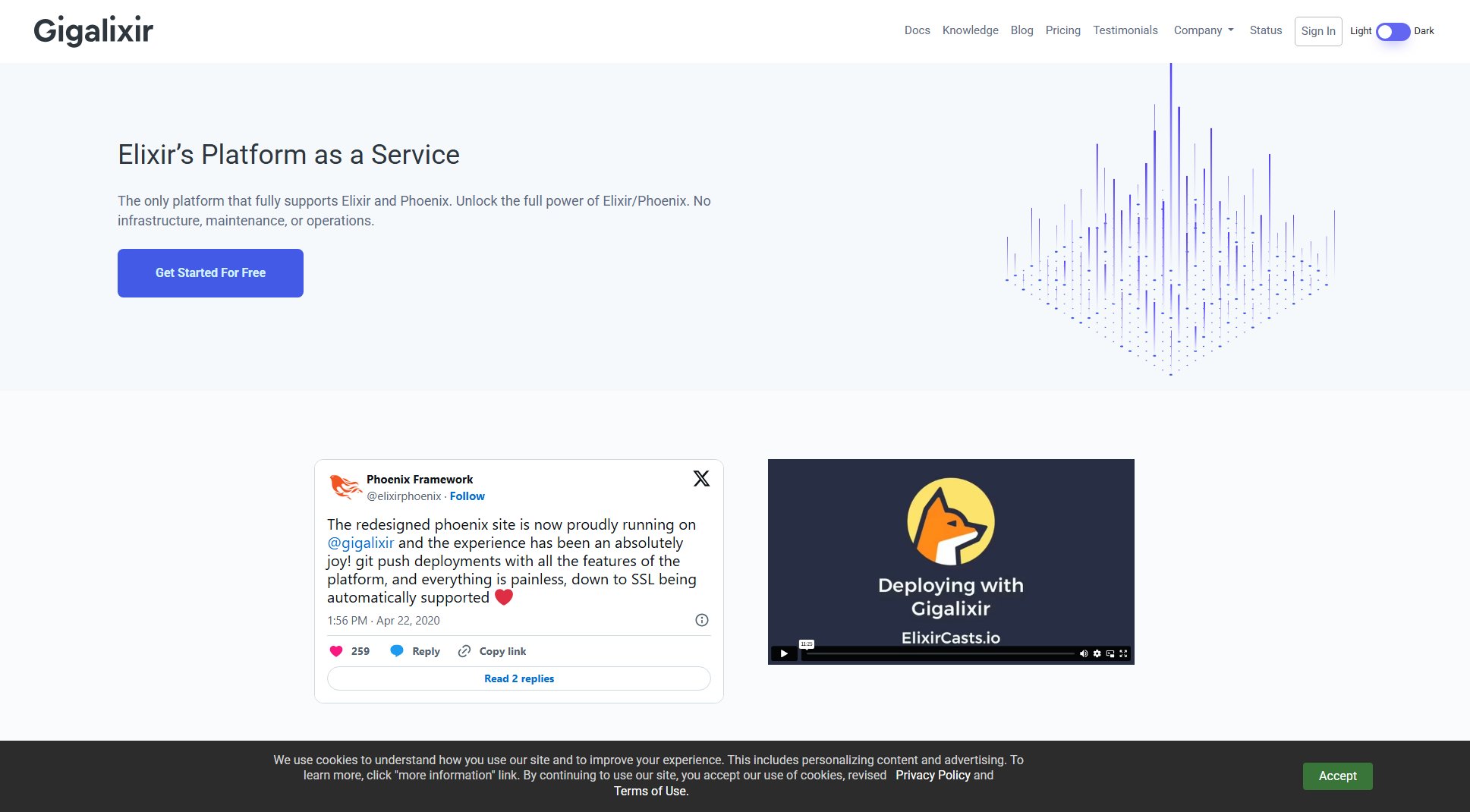This screenshot has height=812, width=1470.
Task: Click the tweet date Apr 22, 2020
Action: (x=383, y=621)
